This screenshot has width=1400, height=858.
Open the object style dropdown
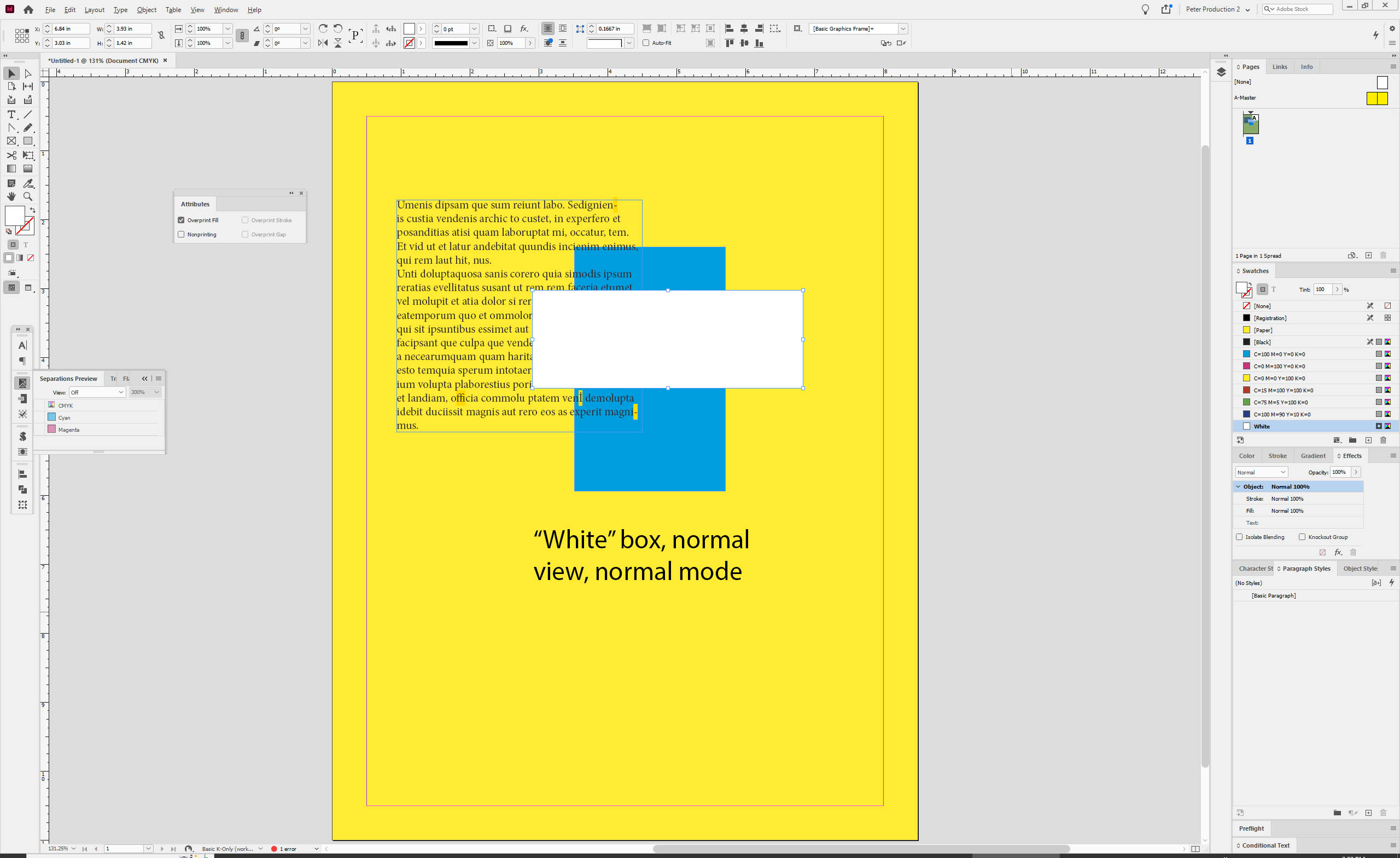(x=903, y=28)
